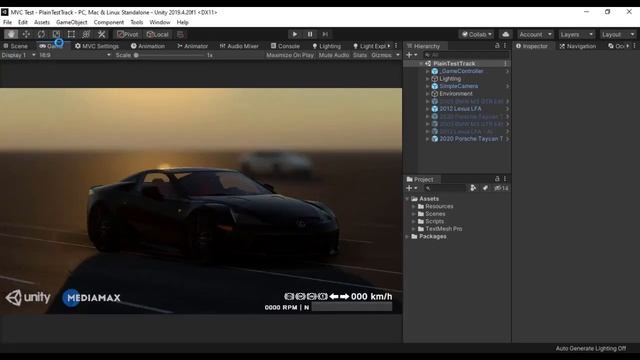Toggle Mute Audio in Game view
Screen dimensions: 640x360
pos(334,55)
